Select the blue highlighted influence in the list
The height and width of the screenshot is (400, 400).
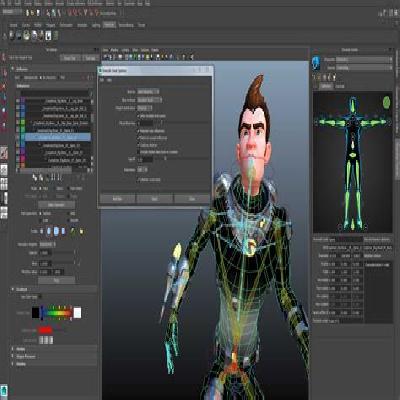tap(58, 137)
